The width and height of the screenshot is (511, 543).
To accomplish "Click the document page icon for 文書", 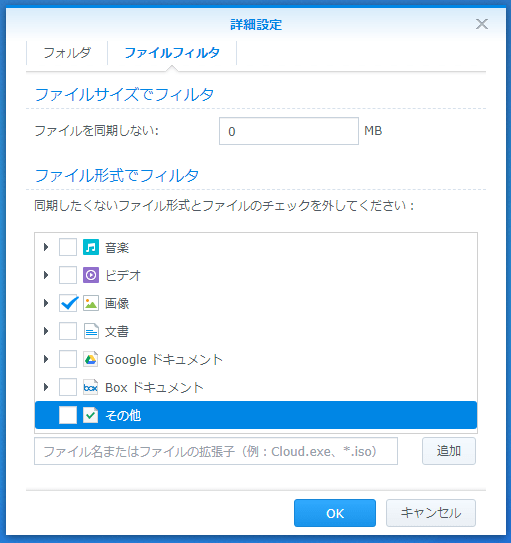I will click(91, 331).
